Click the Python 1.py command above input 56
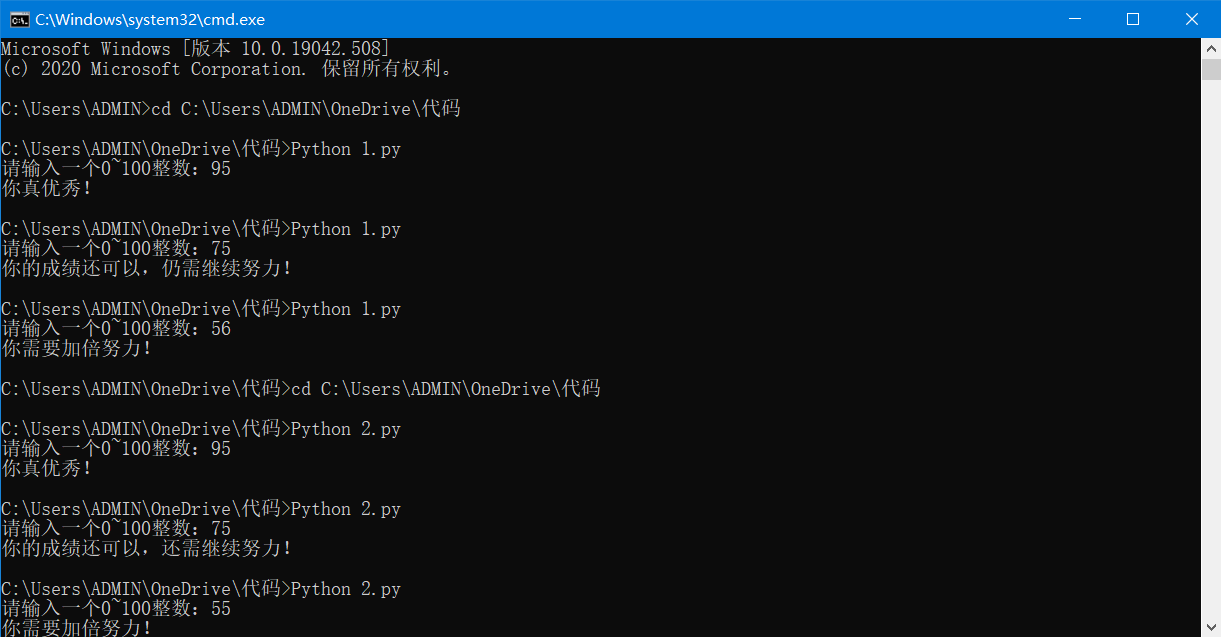This screenshot has height=637, width=1221. coord(200,309)
